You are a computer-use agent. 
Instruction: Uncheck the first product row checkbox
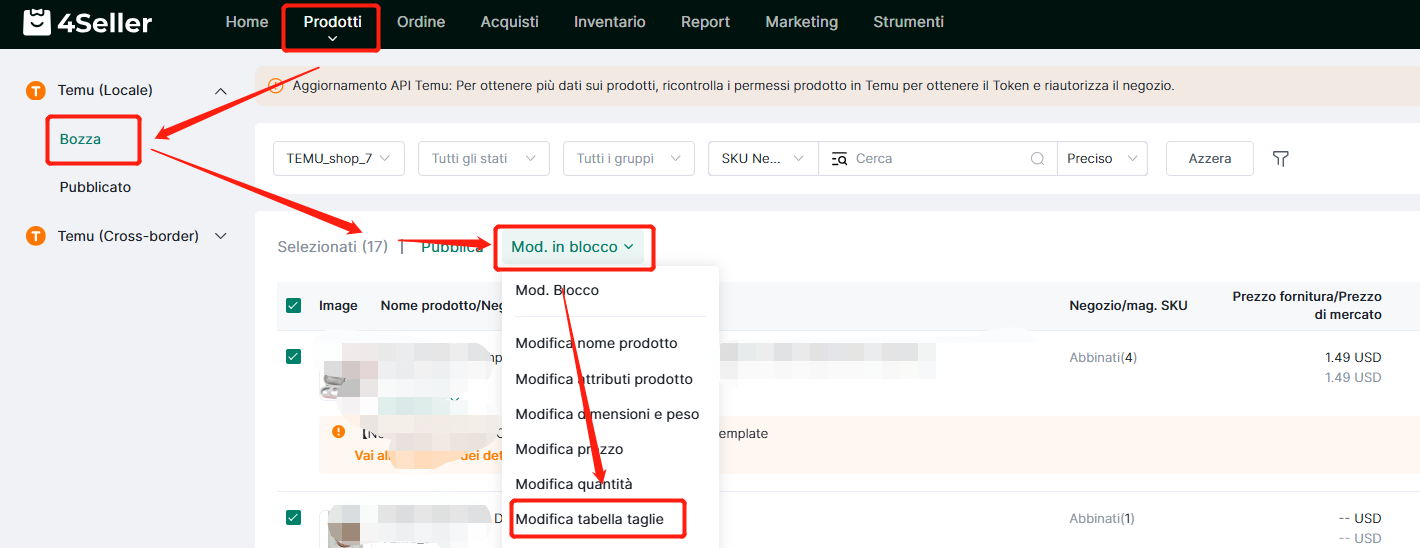[293, 356]
